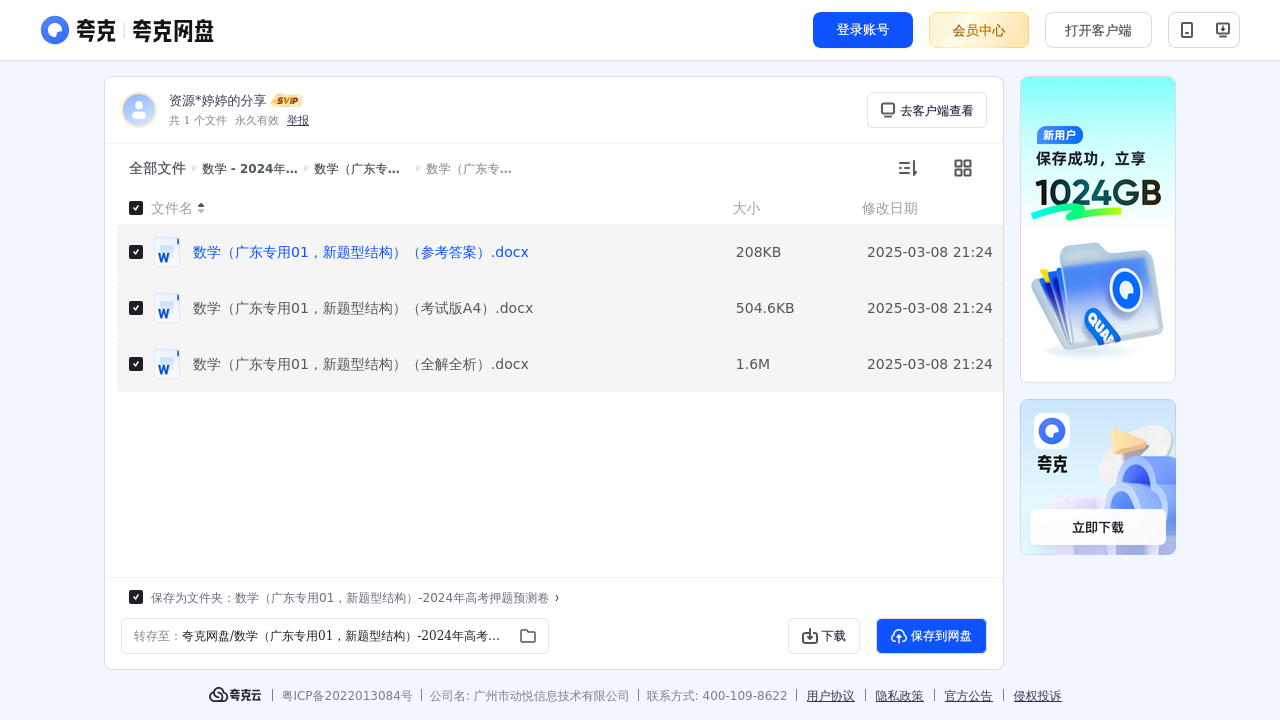Viewport: 1280px width, 720px height.
Task: Sort by 文件名 column arrow
Action: [201, 208]
